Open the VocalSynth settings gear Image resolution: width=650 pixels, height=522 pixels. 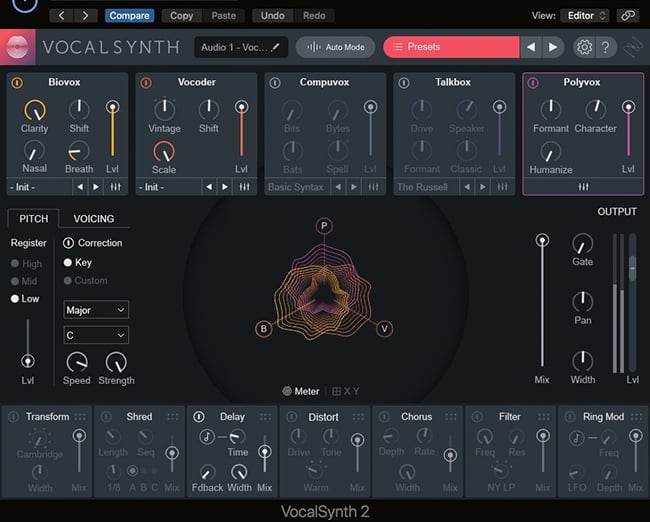[583, 47]
